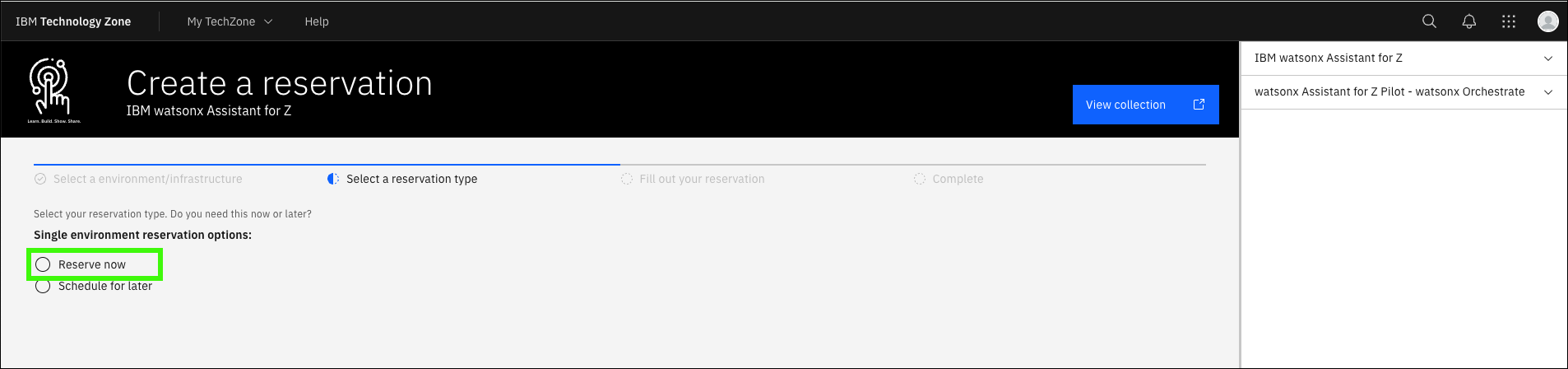Click external-link icon on View collection
The image size is (1568, 369).
[x=1199, y=105]
